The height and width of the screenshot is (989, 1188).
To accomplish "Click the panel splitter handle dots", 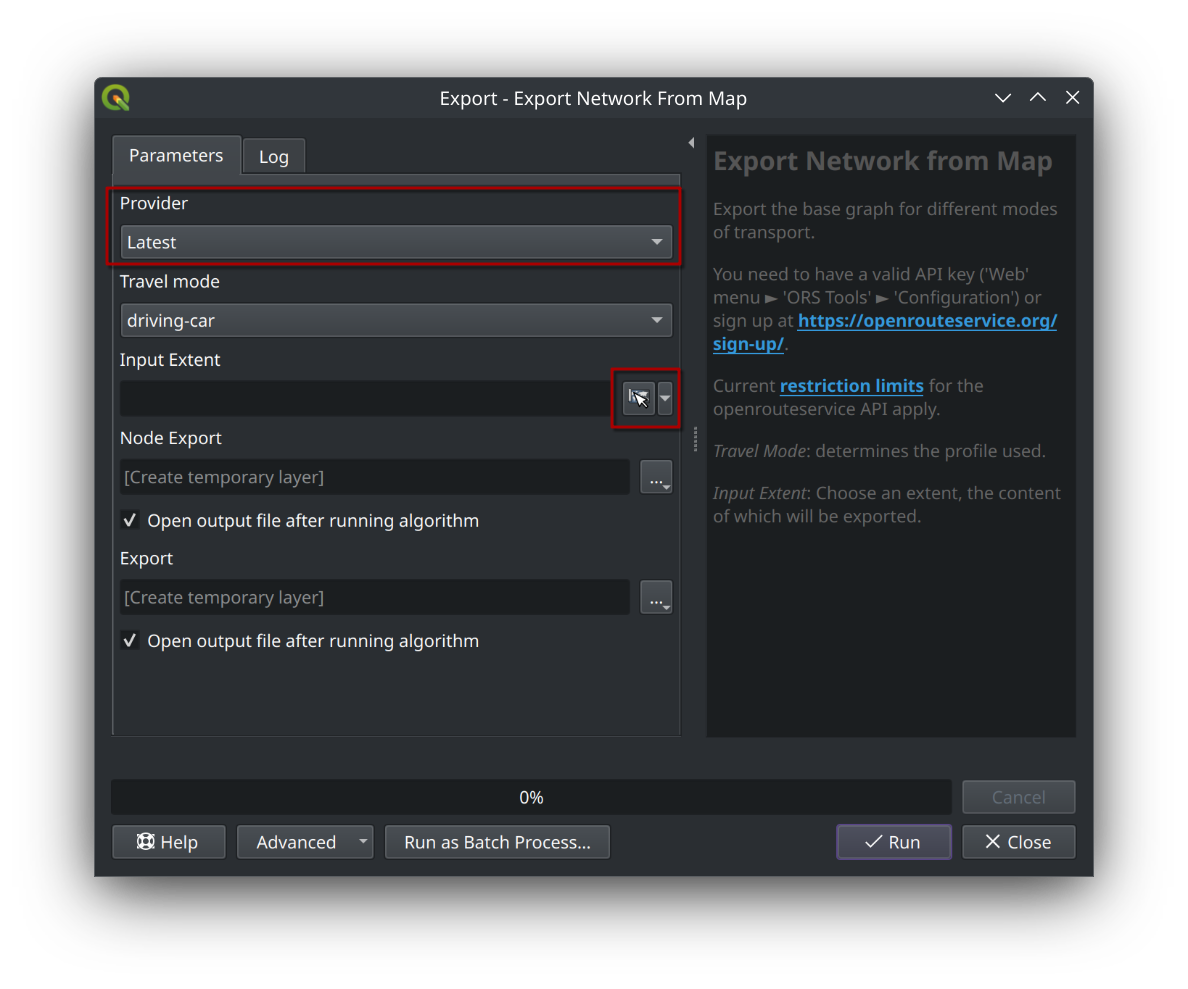I will [696, 439].
